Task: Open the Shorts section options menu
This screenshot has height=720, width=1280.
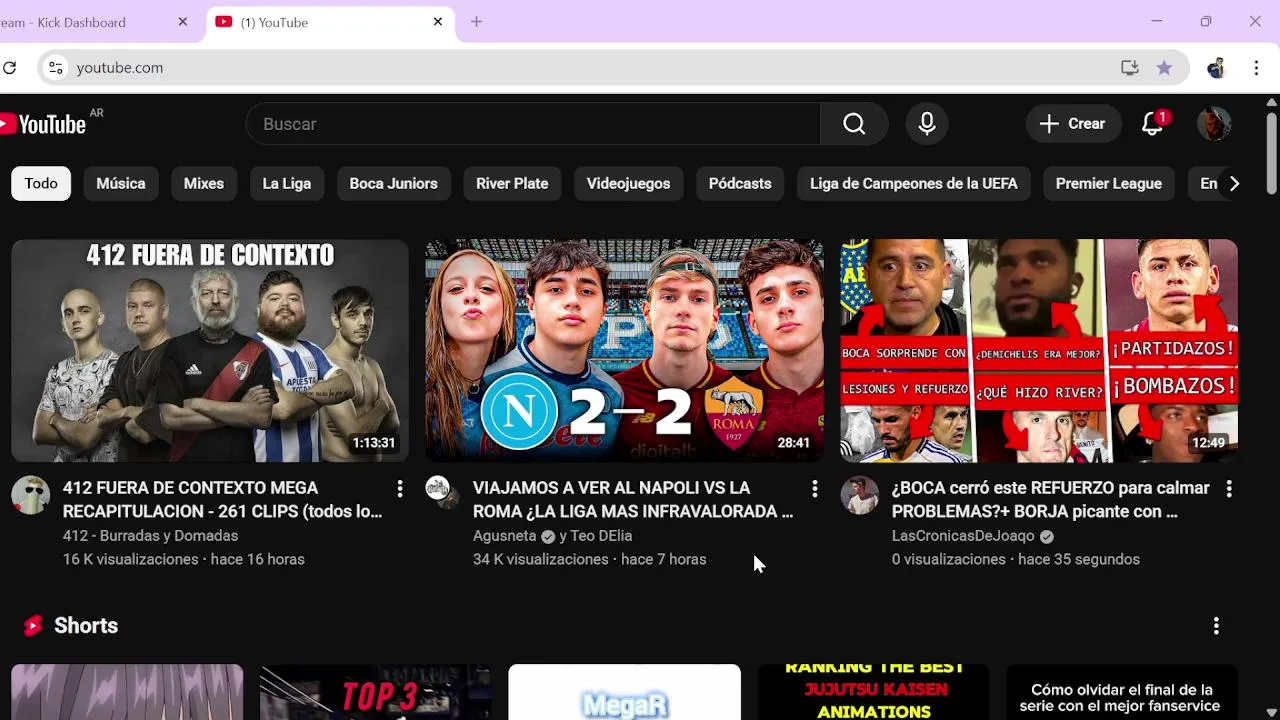Action: pos(1216,626)
